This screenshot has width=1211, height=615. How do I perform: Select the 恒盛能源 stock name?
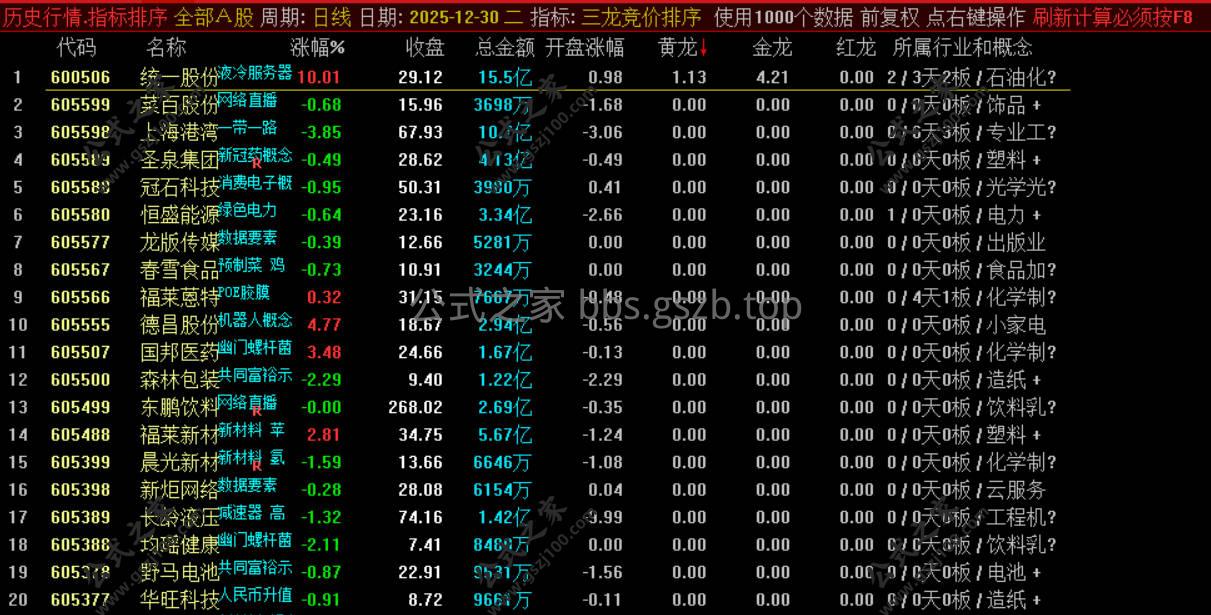(x=180, y=215)
